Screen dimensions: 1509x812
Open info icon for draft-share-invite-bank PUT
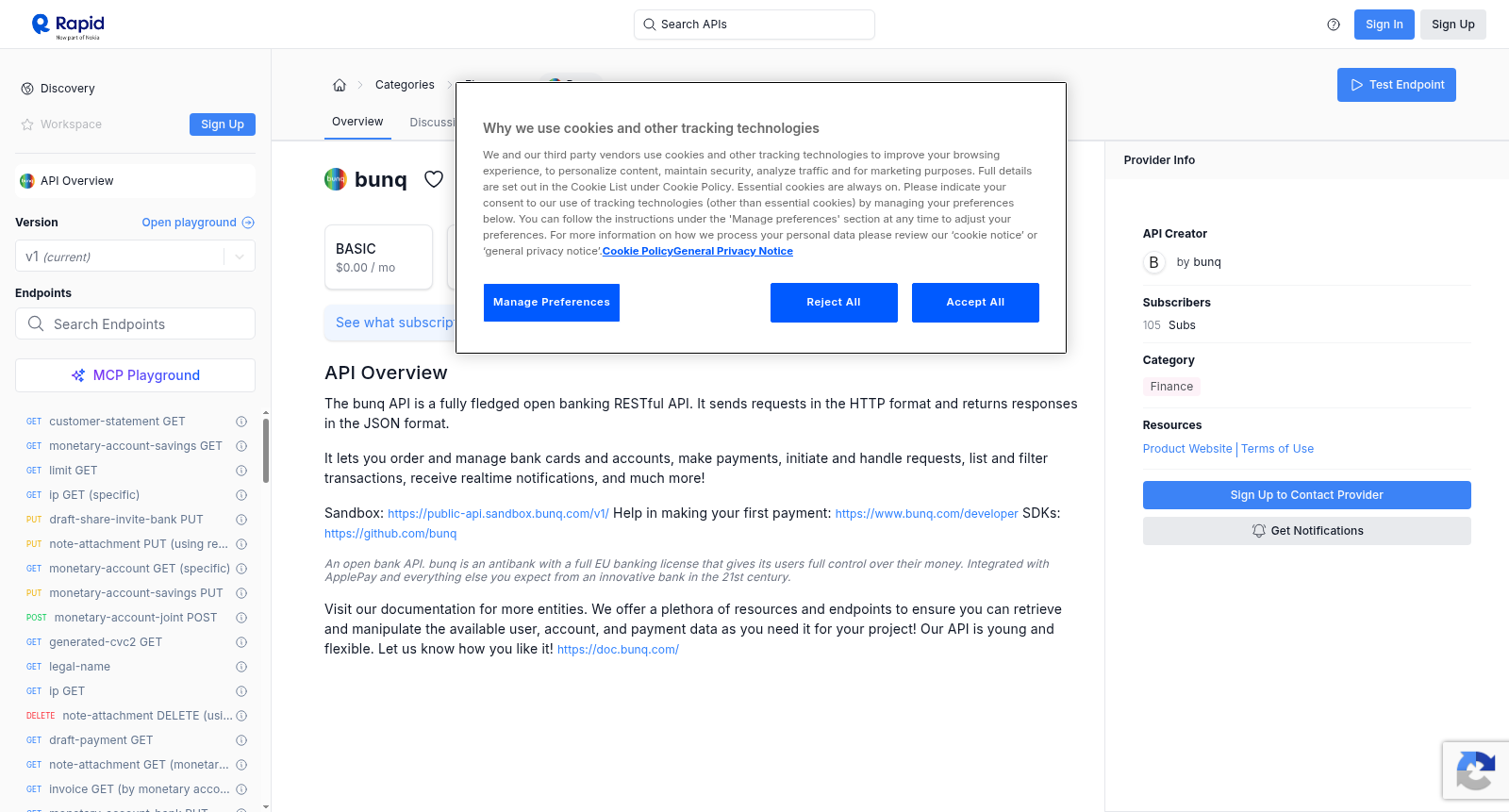tap(241, 520)
